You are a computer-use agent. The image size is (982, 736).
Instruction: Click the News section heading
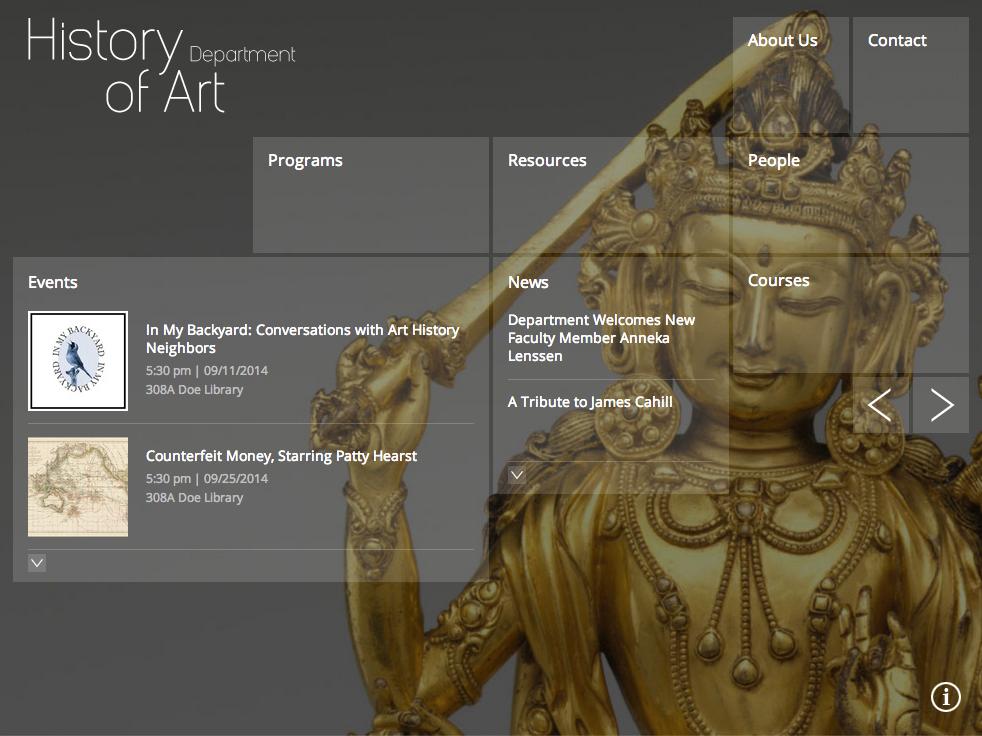point(528,283)
